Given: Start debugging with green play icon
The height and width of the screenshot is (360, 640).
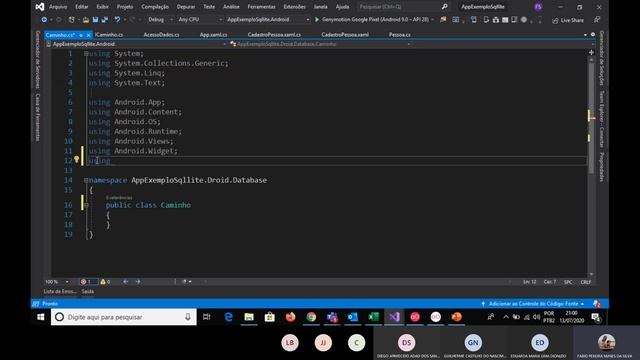Looking at the screenshot, I should tap(317, 20).
